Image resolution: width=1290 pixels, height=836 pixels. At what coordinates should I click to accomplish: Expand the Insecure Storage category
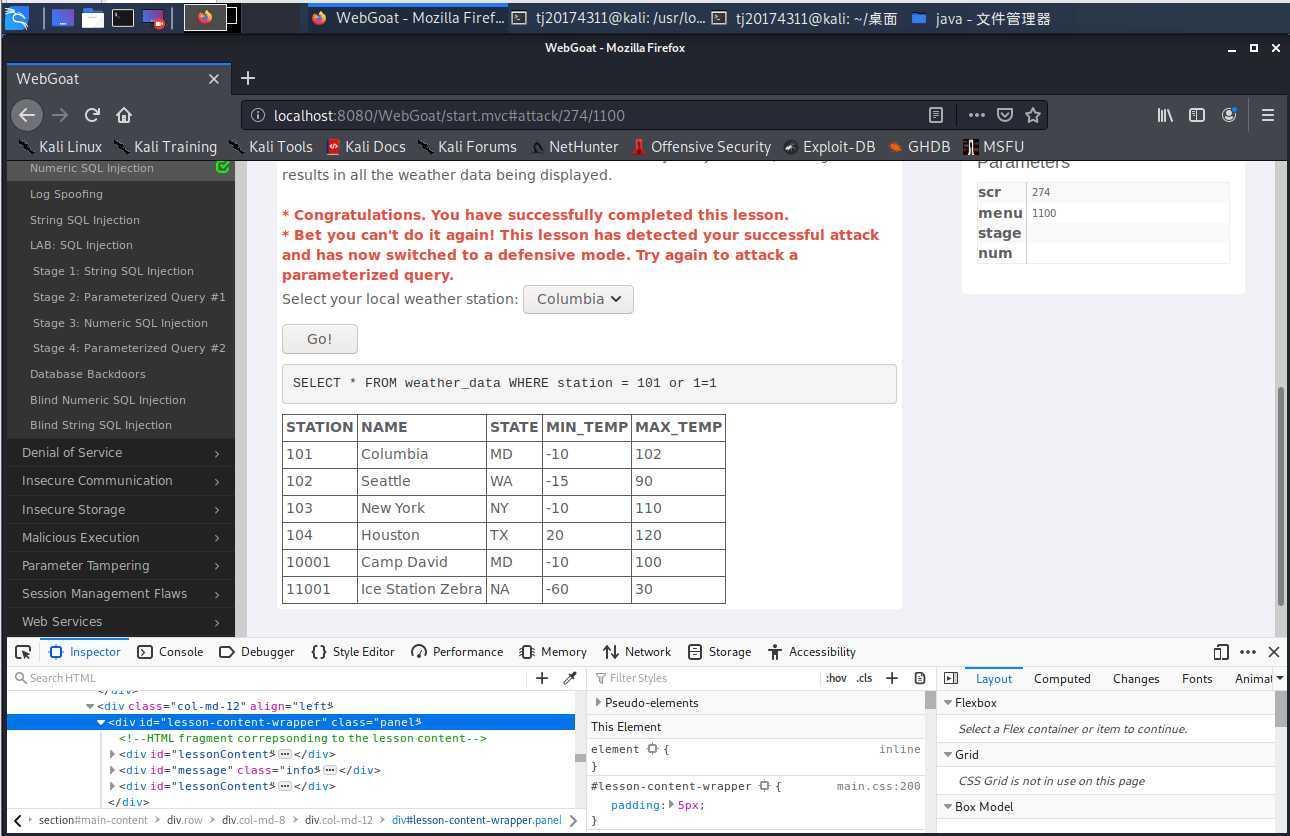tap(121, 509)
